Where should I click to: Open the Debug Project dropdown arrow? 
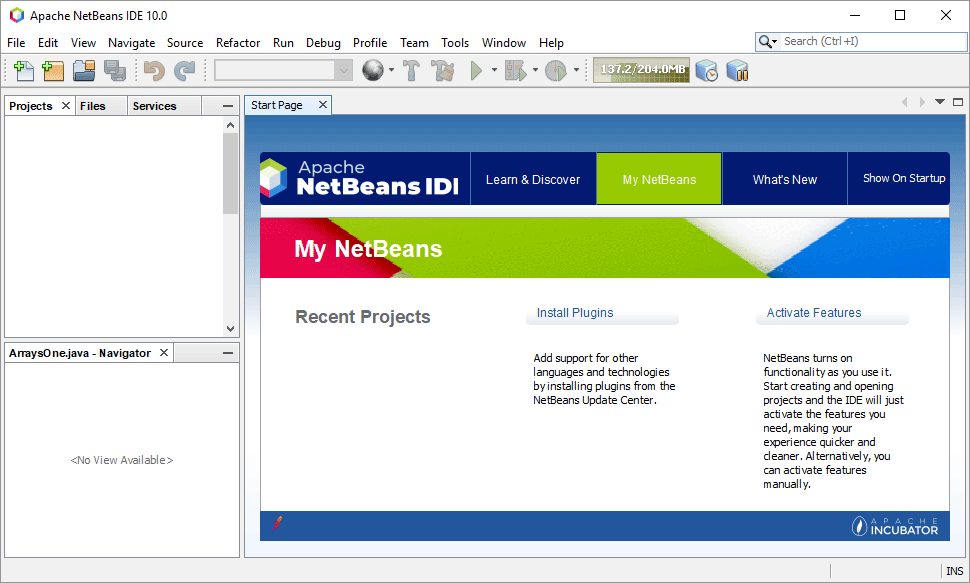point(534,70)
